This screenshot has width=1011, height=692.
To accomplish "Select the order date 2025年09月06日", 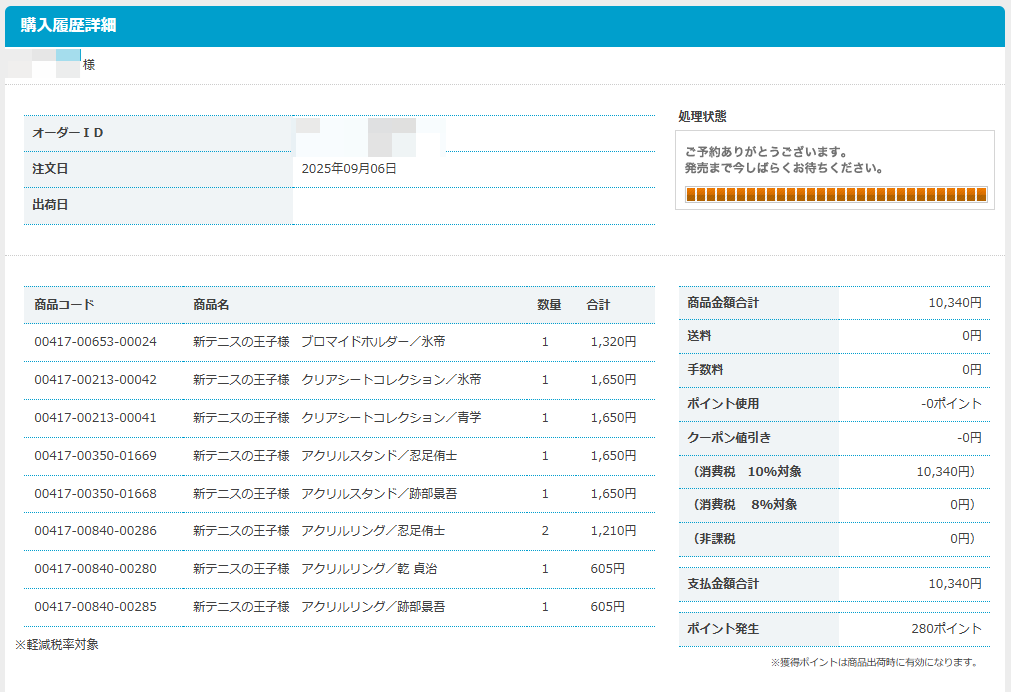I will pyautogui.click(x=349, y=169).
